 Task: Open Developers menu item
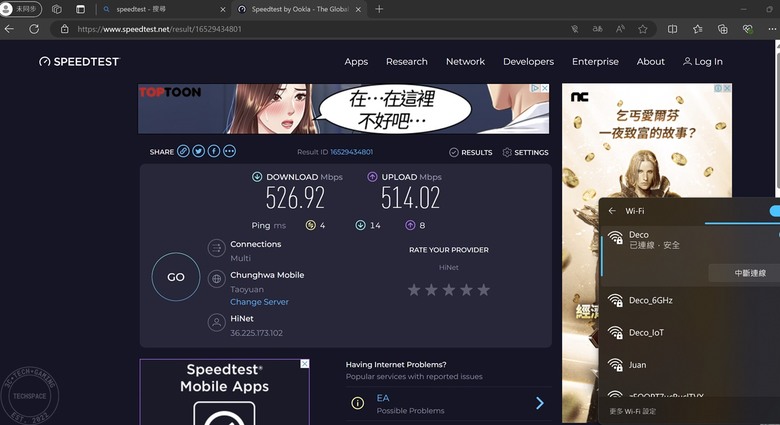point(528,62)
